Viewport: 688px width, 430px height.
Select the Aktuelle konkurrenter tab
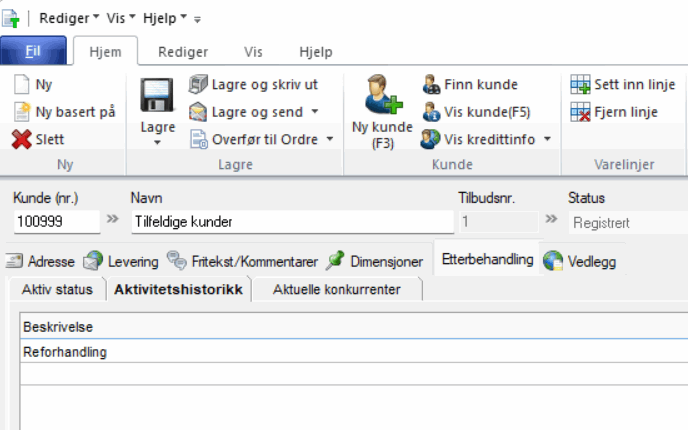(336, 290)
